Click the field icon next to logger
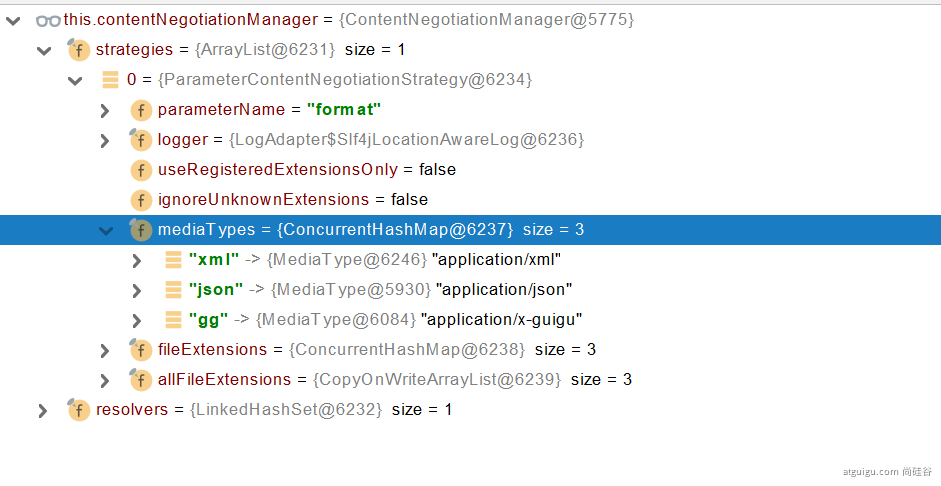Screen dimensions: 941x486 click(x=141, y=140)
